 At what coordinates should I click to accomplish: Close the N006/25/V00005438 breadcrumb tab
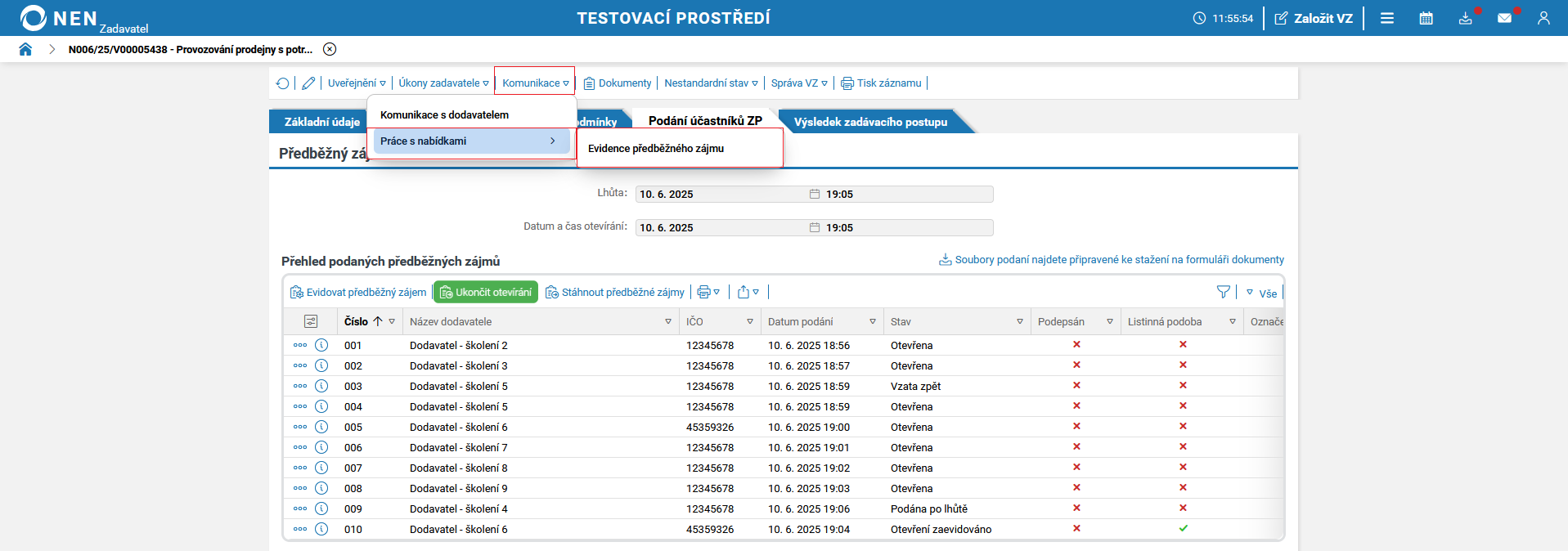pyautogui.click(x=330, y=49)
